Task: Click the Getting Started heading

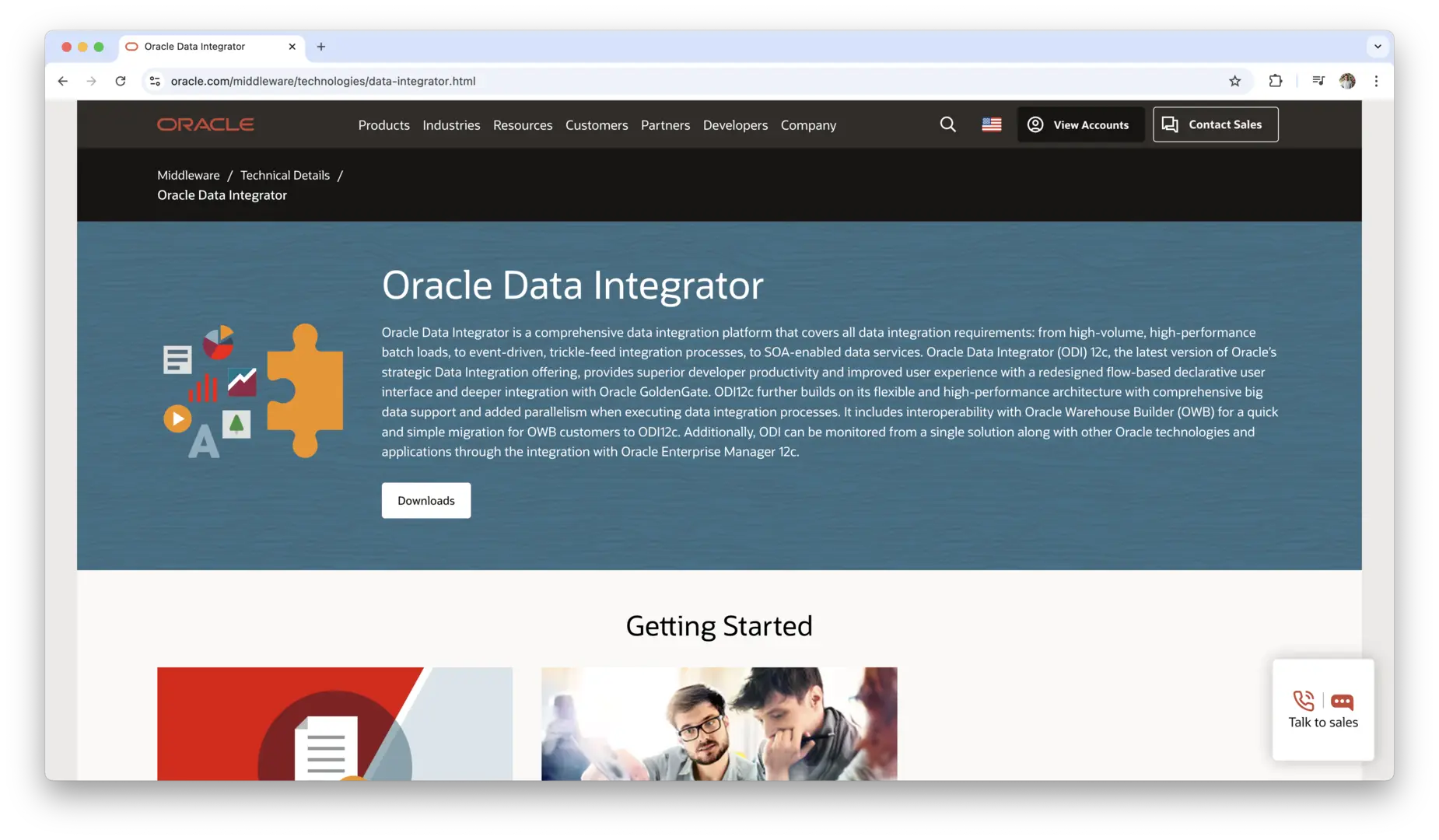Action: (719, 626)
